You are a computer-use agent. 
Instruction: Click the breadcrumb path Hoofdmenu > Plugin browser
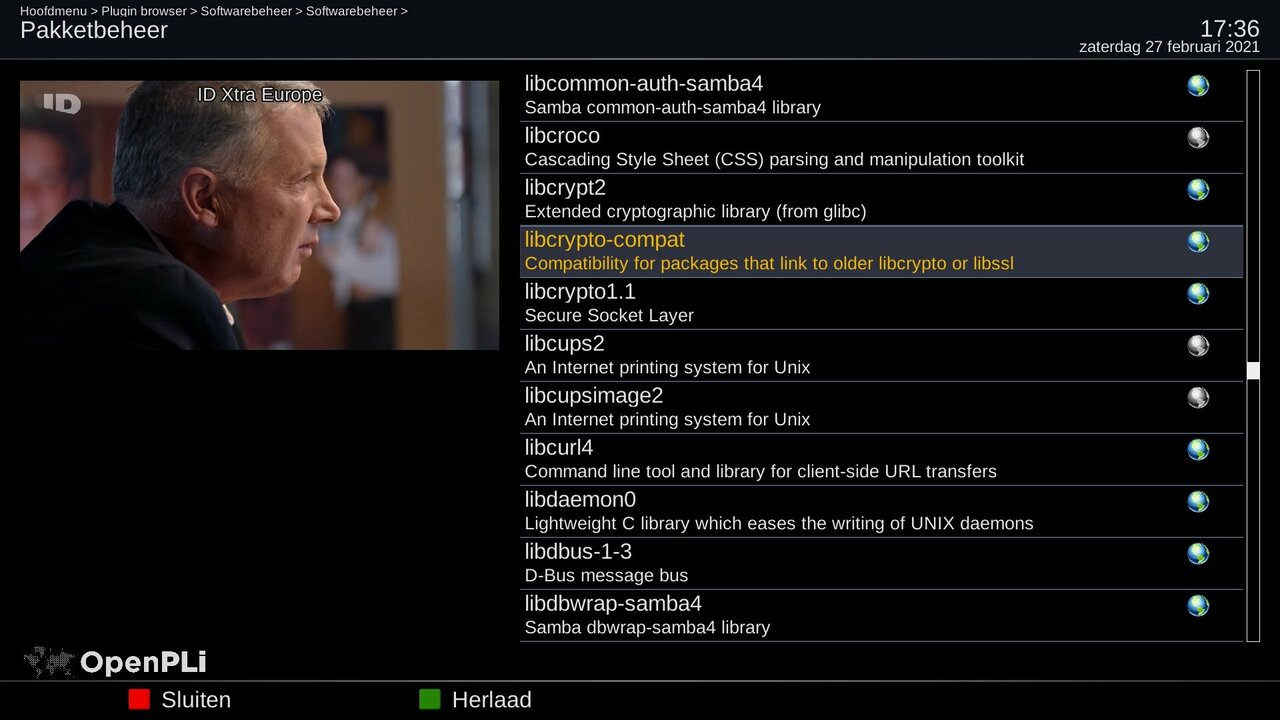[103, 11]
